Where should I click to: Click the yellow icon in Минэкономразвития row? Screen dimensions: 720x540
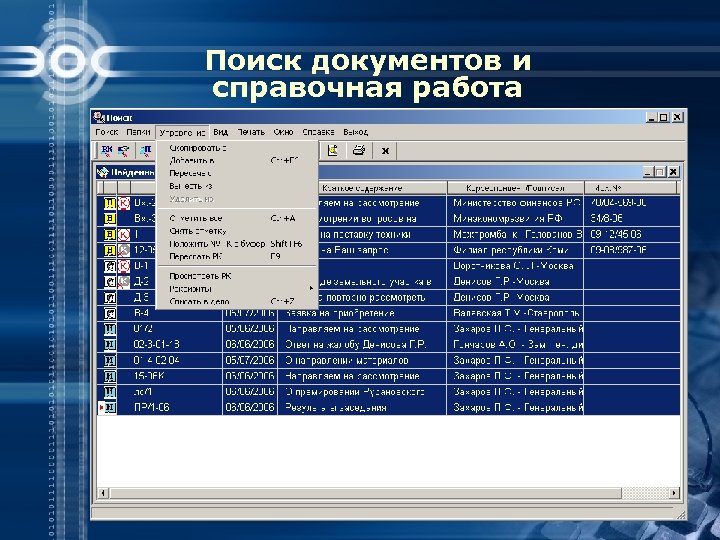[x=110, y=219]
